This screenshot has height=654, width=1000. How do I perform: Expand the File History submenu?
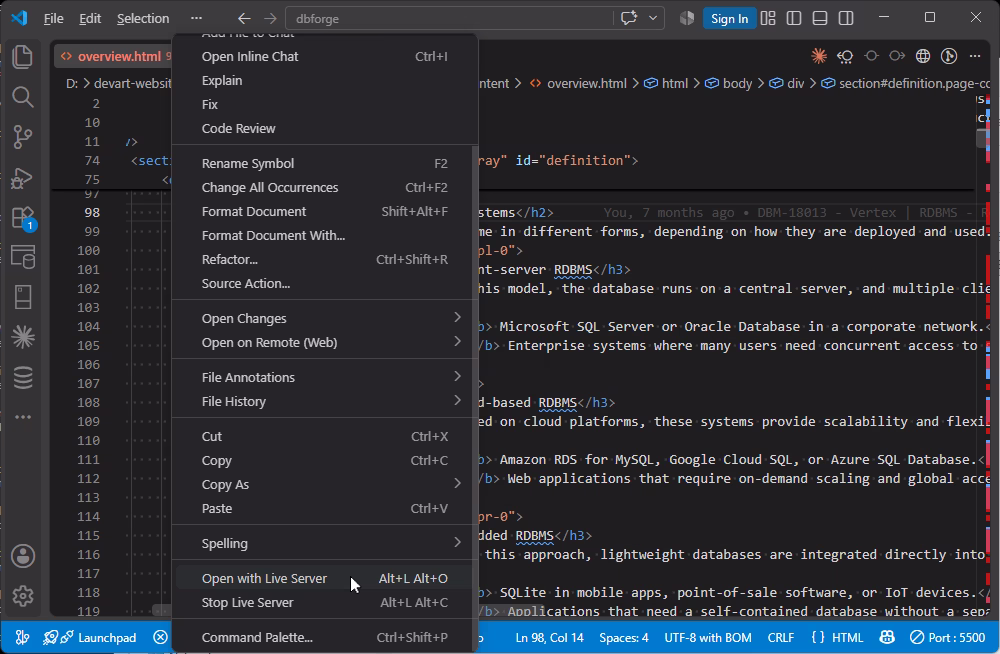pyautogui.click(x=325, y=401)
